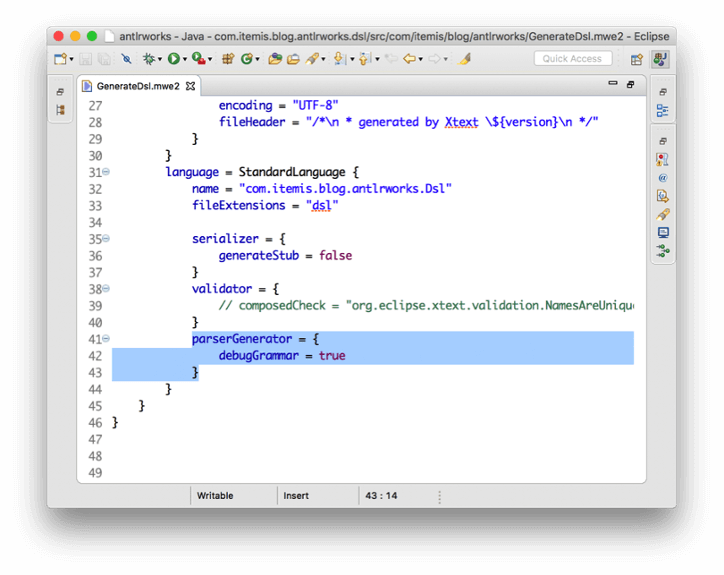Click the "UTF-8" encoding string
724x575 pixels.
[315, 105]
